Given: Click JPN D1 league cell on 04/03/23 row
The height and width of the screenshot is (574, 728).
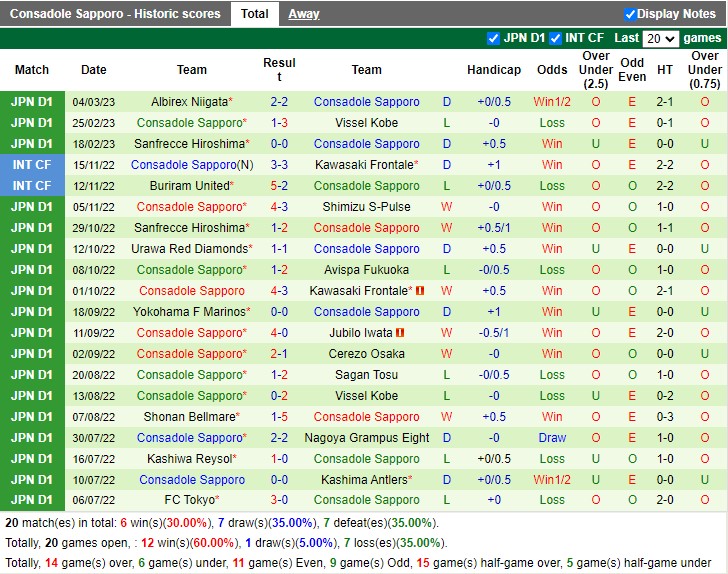Looking at the screenshot, I should [32, 102].
